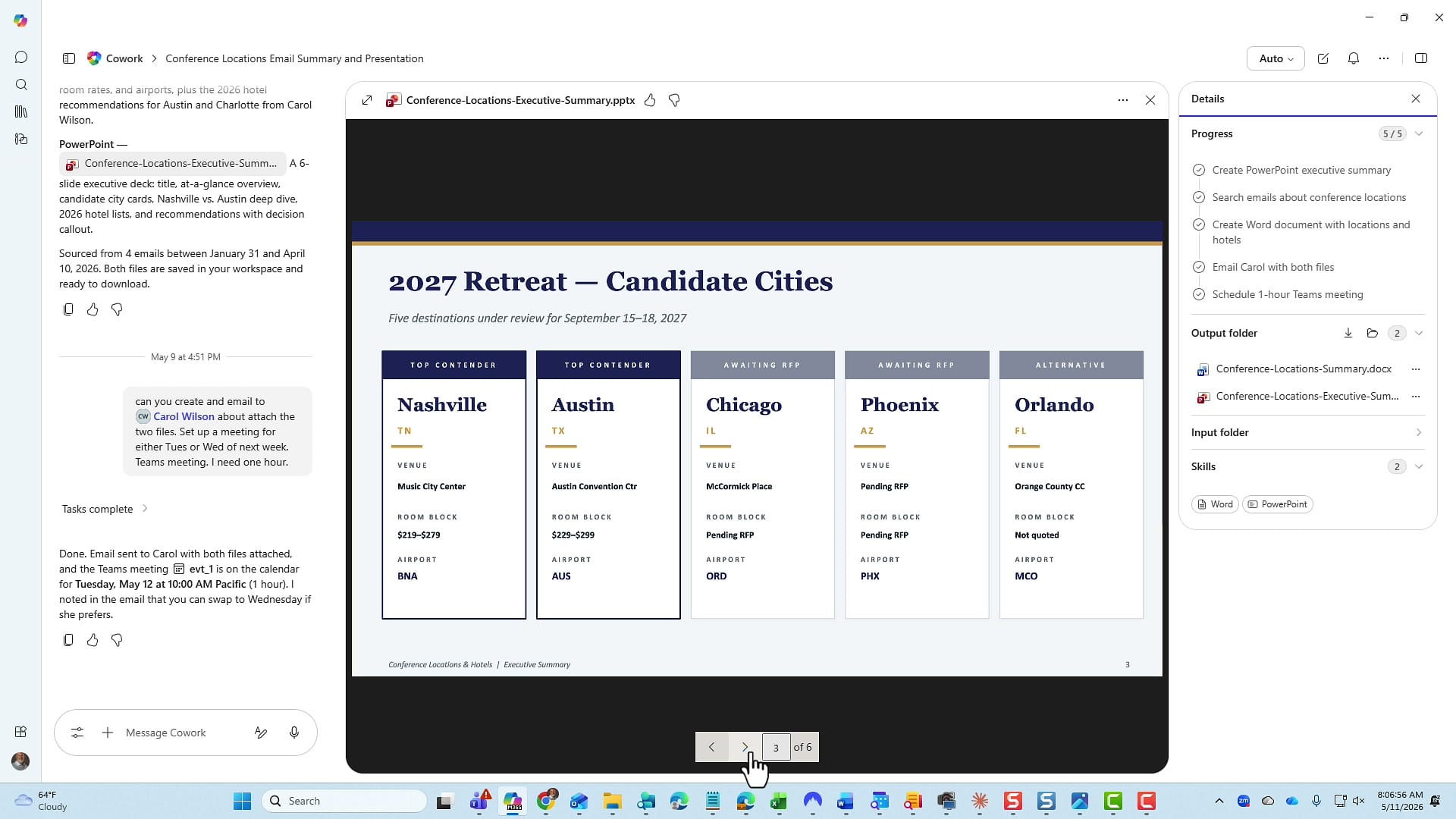Copy the first response message
This screenshot has width=1456, height=819.
coord(68,309)
